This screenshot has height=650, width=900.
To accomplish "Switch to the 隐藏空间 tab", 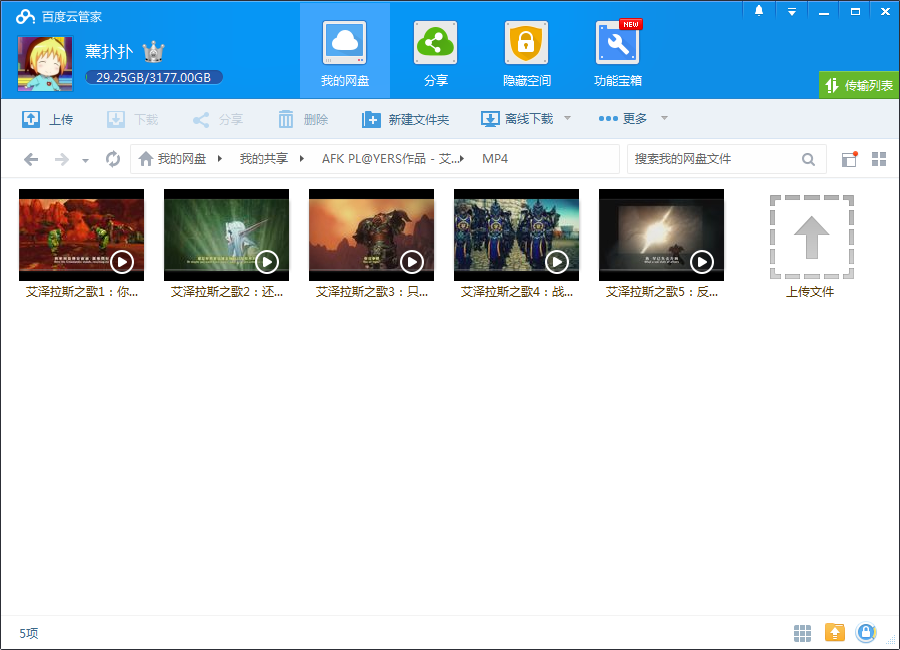I will (526, 50).
